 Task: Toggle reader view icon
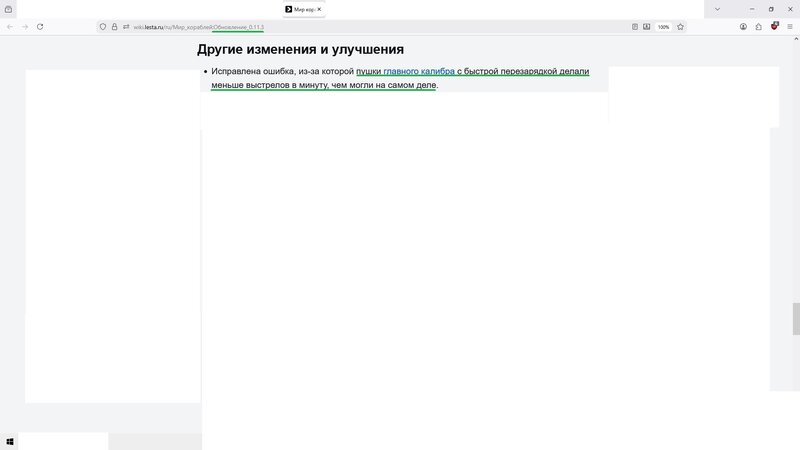(x=635, y=27)
